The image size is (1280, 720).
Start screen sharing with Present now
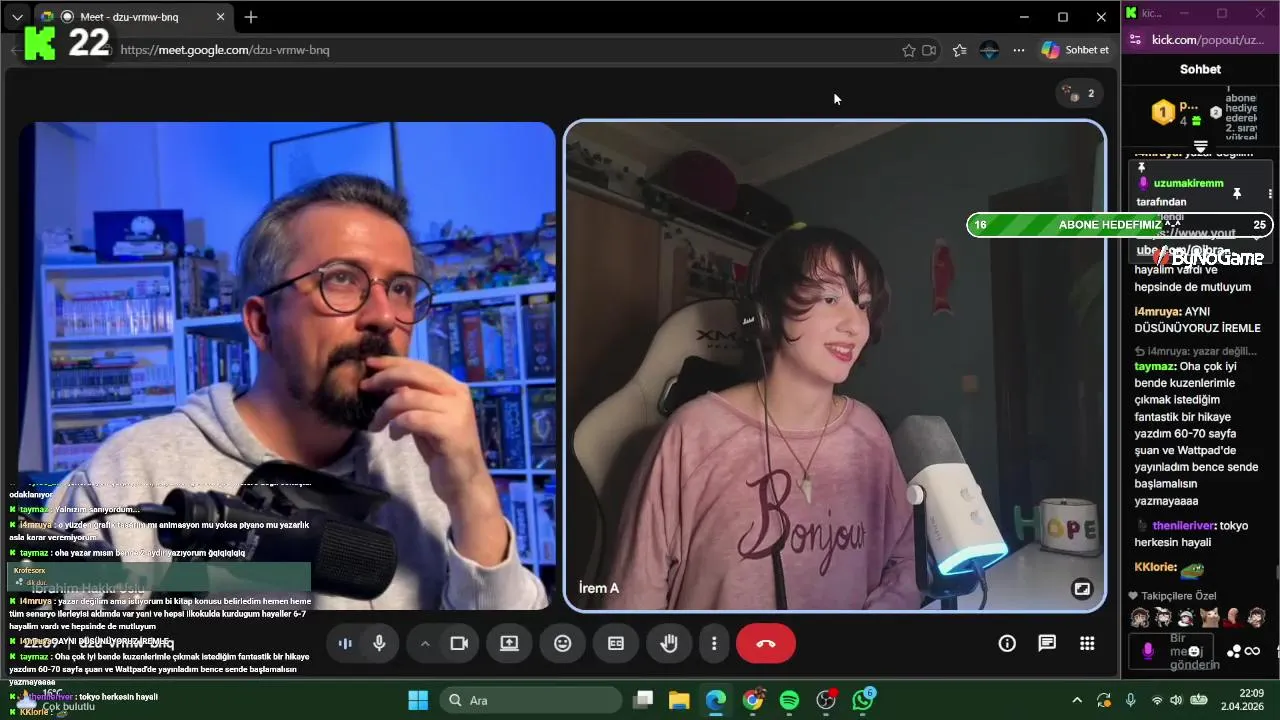[x=509, y=644]
